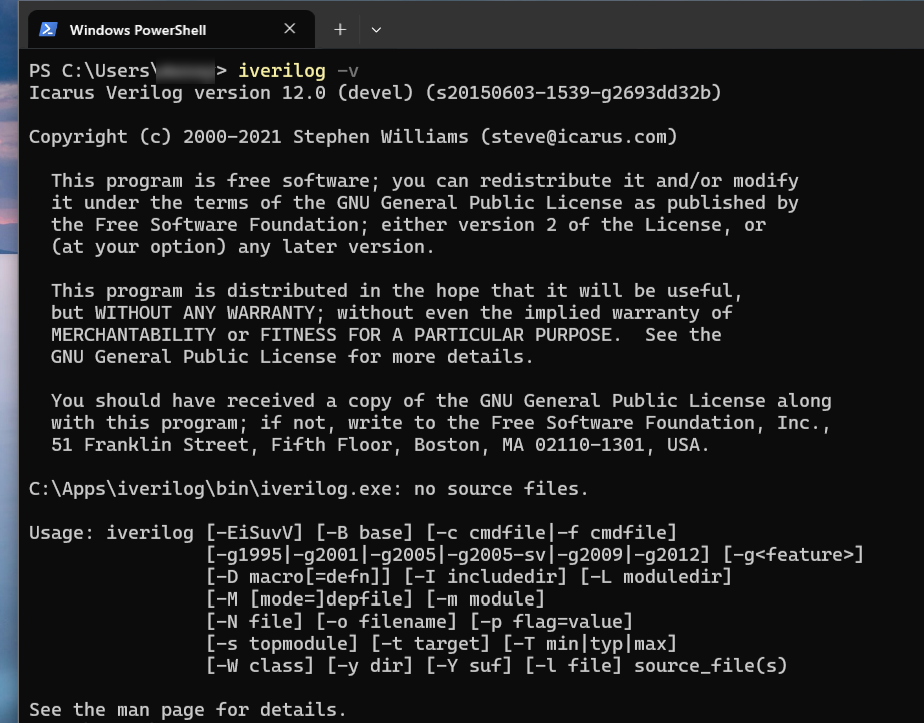Screen dimensions: 924x723
Task: Click the option '[-s topmodule]'
Action: [x=282, y=643]
